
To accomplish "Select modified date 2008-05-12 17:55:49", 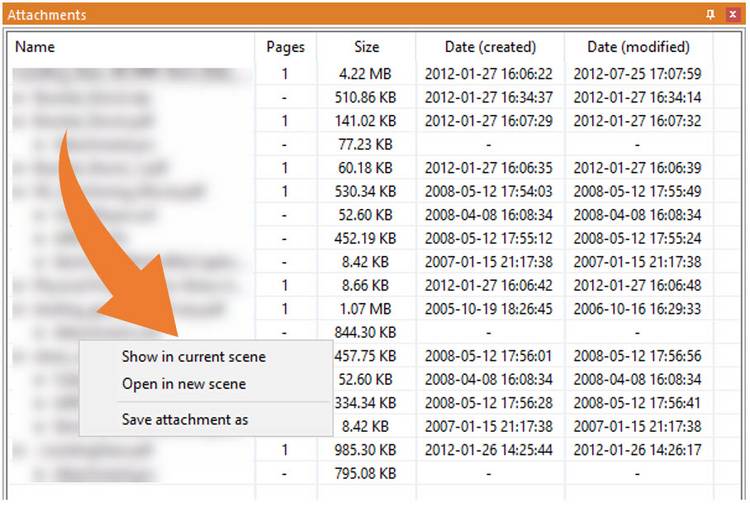I will [638, 191].
